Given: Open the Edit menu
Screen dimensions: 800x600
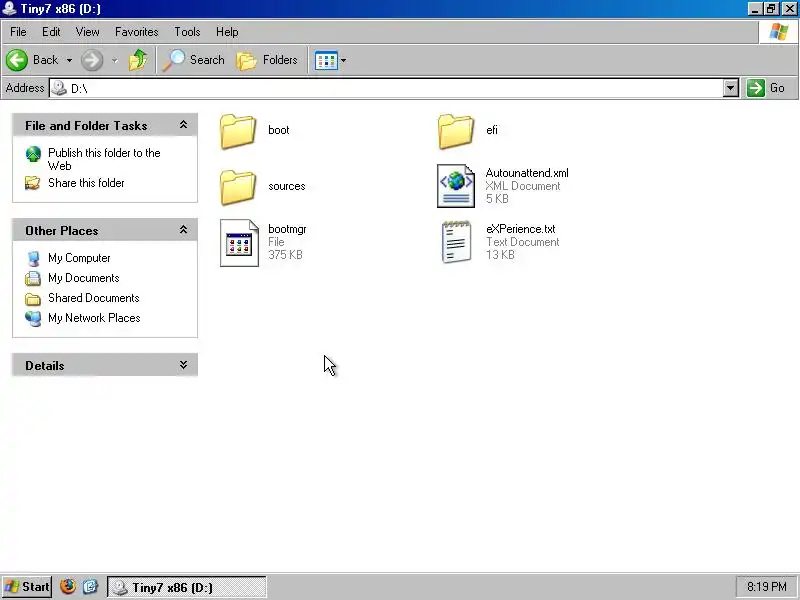Looking at the screenshot, I should coord(51,32).
